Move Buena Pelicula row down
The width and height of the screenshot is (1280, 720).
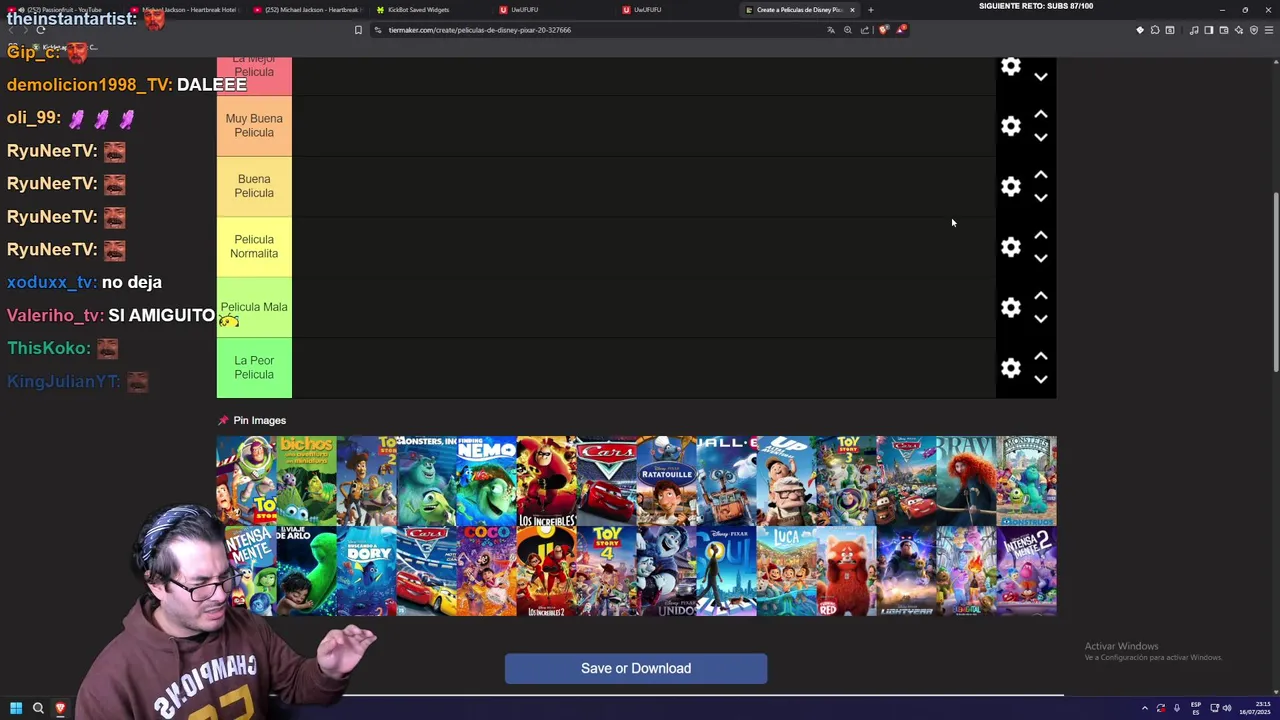1041,198
